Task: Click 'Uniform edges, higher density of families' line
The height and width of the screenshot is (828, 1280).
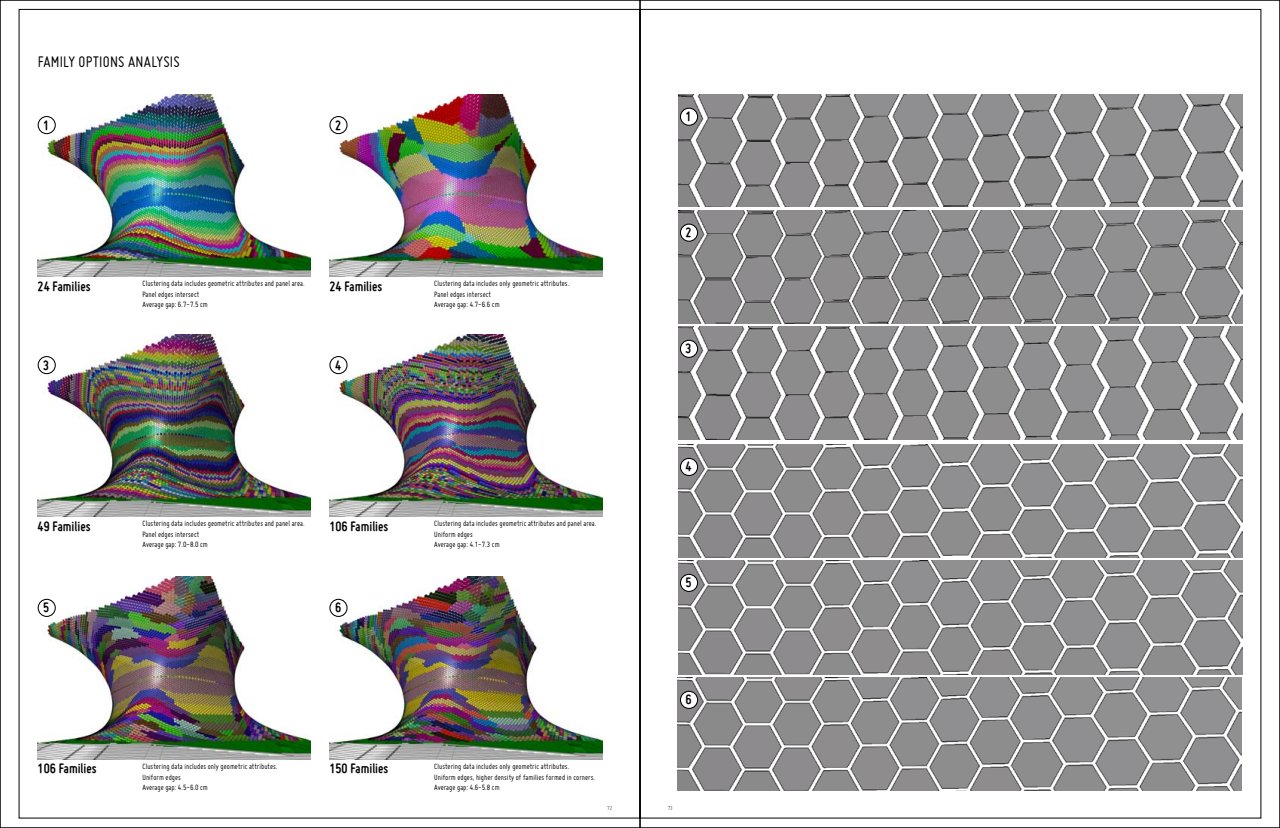Action: tap(514, 777)
